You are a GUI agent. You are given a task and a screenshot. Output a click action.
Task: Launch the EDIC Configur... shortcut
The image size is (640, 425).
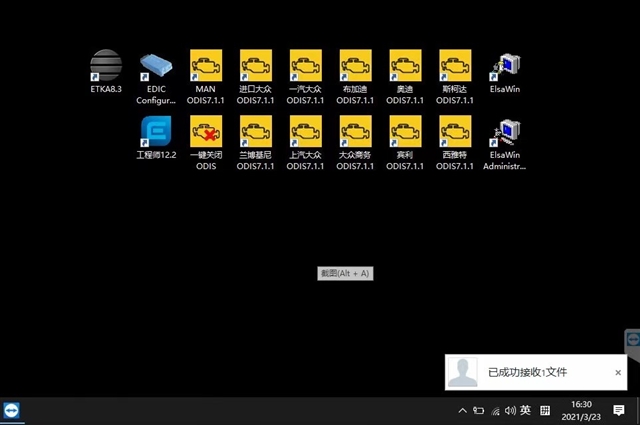156,78
